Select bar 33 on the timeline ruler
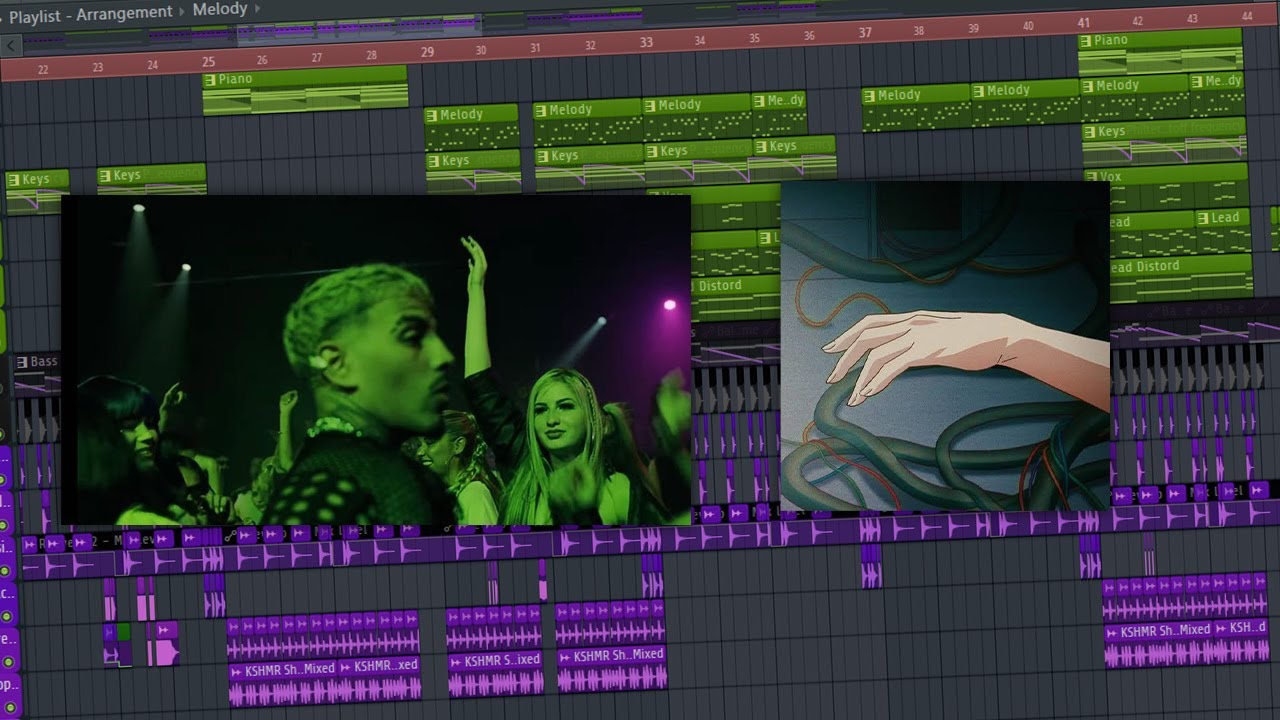1280x720 pixels. tap(646, 42)
